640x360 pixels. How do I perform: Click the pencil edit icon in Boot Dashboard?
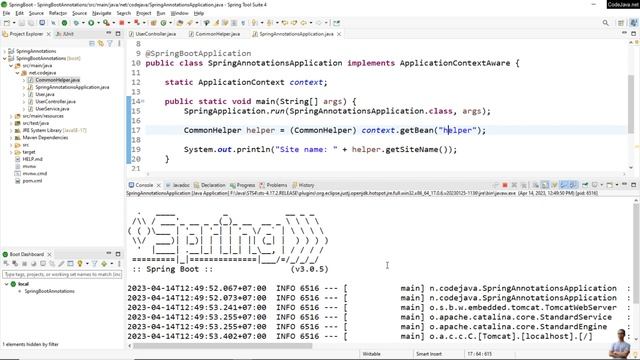(x=61, y=264)
